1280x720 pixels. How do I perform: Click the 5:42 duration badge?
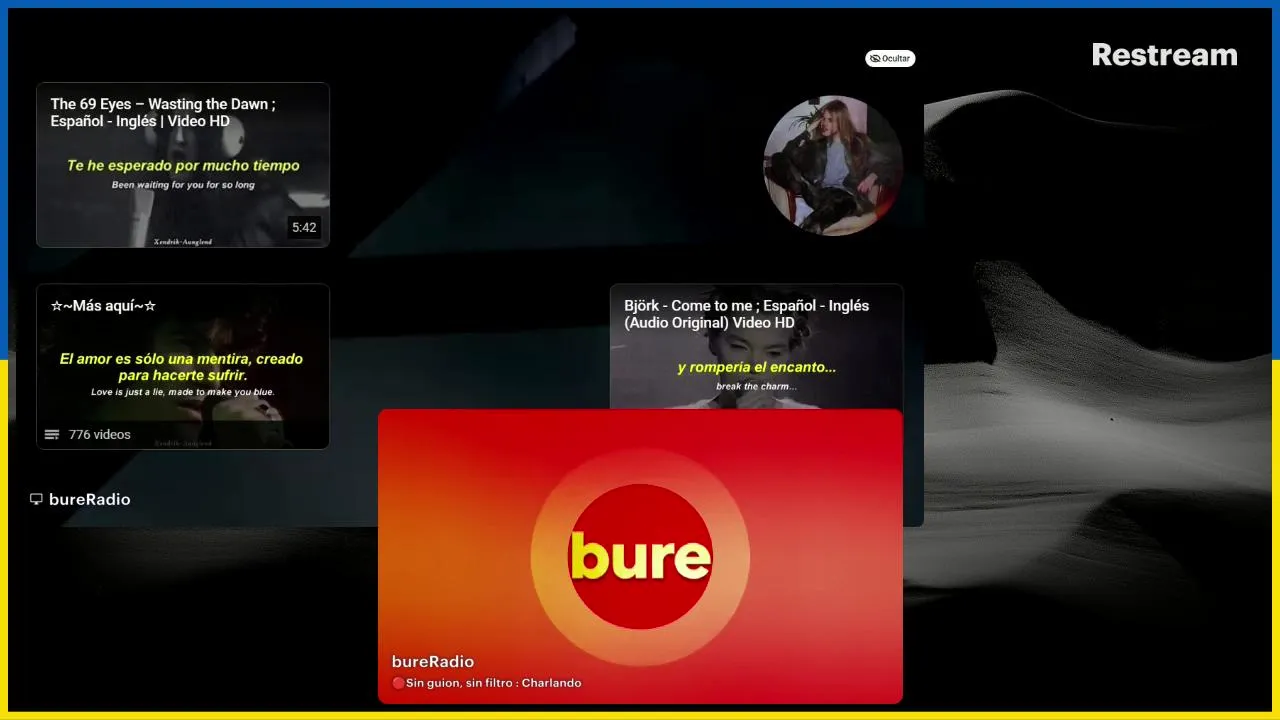point(304,227)
